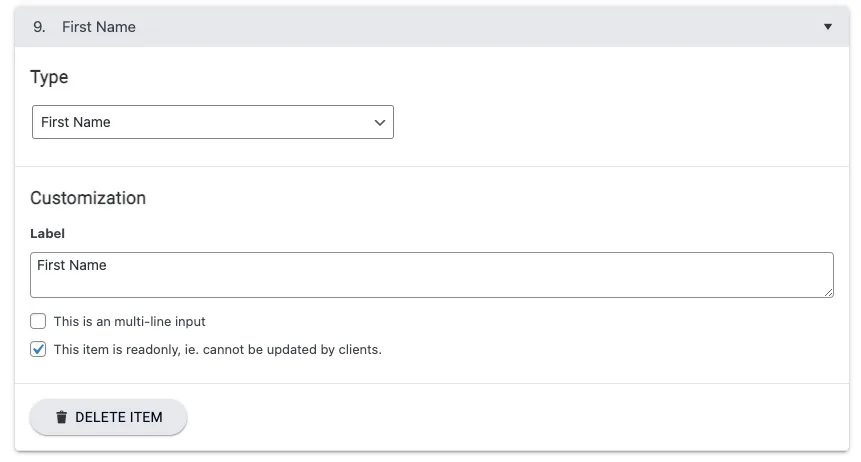Enable the multi-line input checkbox
This screenshot has width=861, height=462.
(x=38, y=322)
